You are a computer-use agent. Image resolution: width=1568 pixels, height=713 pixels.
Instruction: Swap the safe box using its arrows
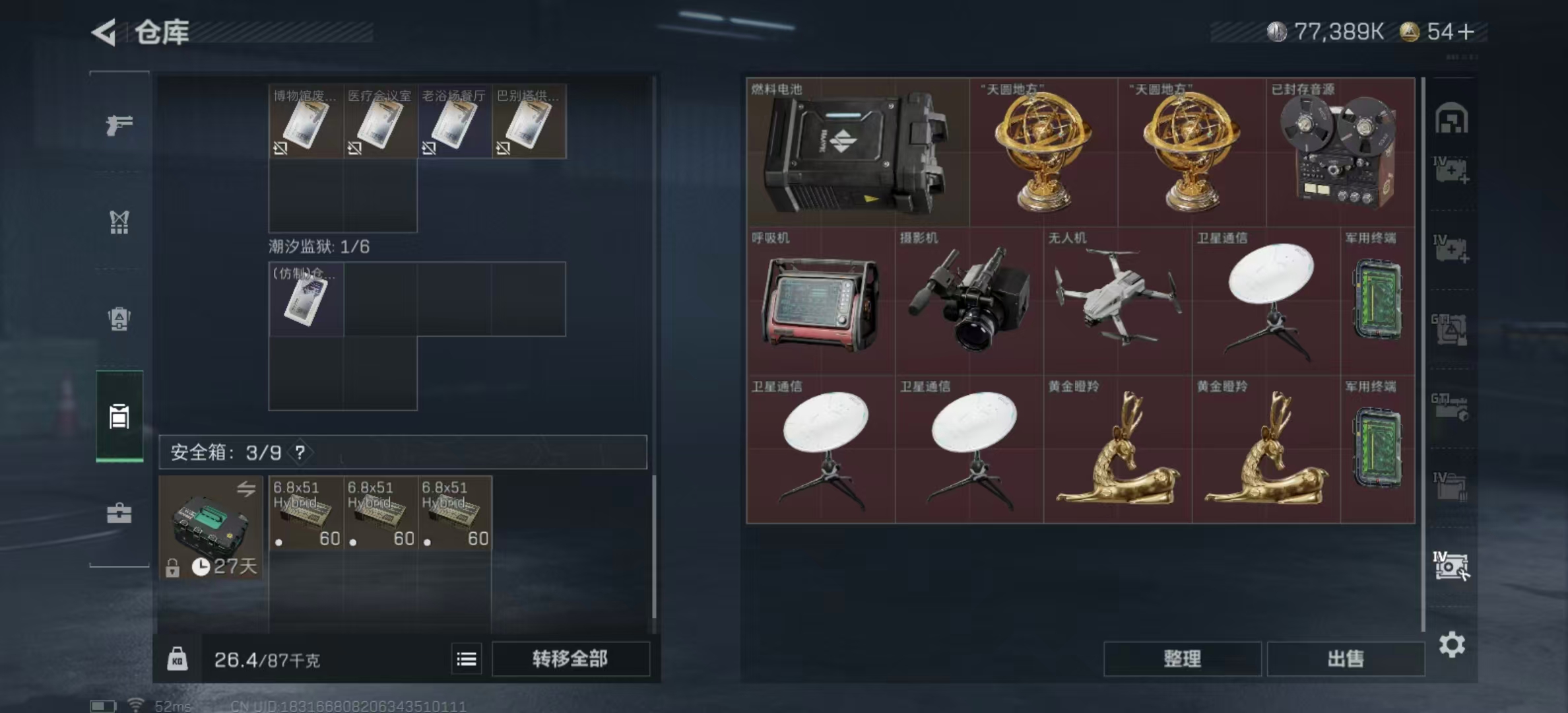[x=246, y=489]
